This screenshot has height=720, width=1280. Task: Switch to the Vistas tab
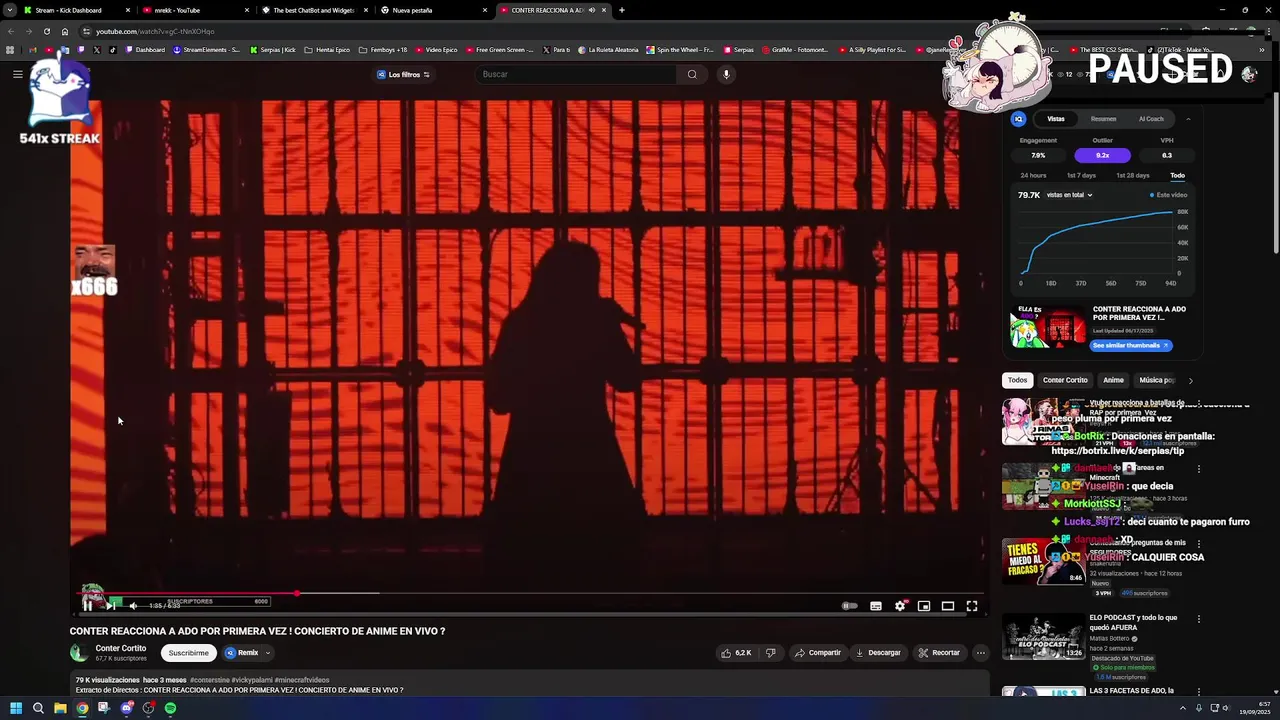tap(1056, 119)
